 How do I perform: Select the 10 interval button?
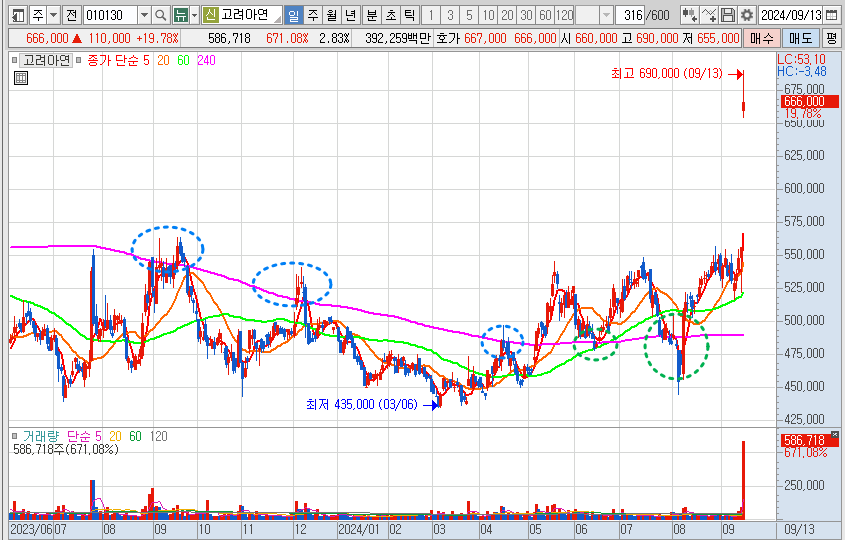(488, 15)
